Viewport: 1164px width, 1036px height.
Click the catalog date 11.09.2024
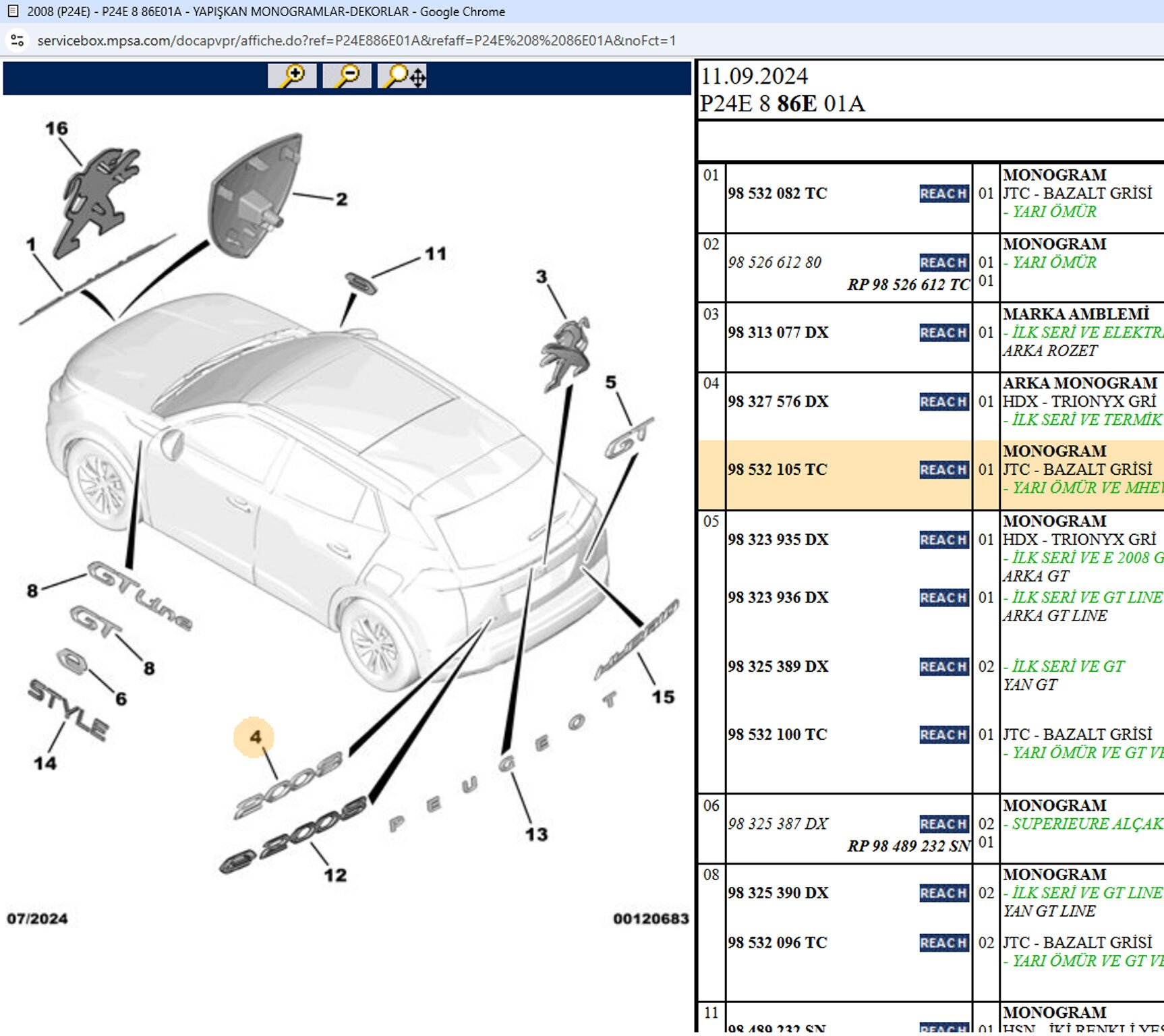[754, 76]
